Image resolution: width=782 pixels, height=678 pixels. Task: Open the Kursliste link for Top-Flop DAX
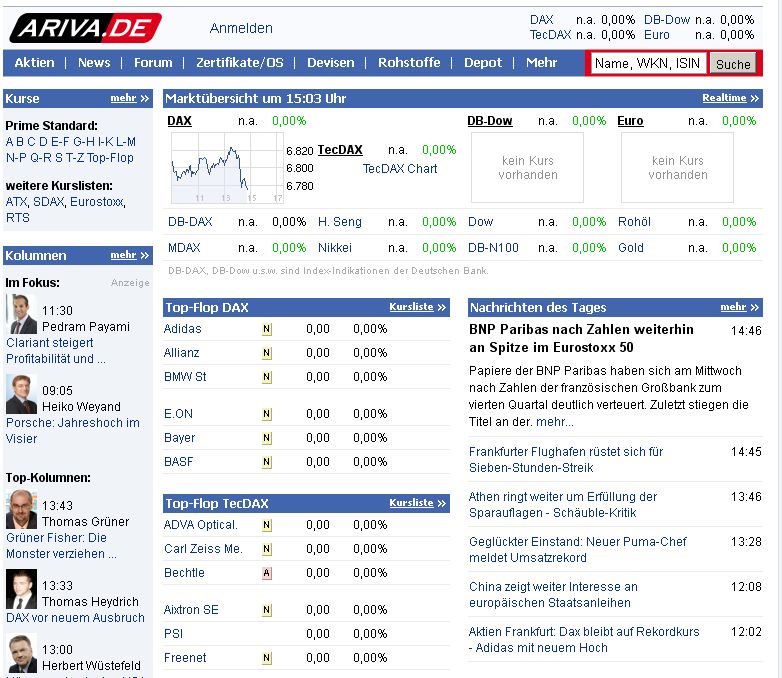(417, 307)
